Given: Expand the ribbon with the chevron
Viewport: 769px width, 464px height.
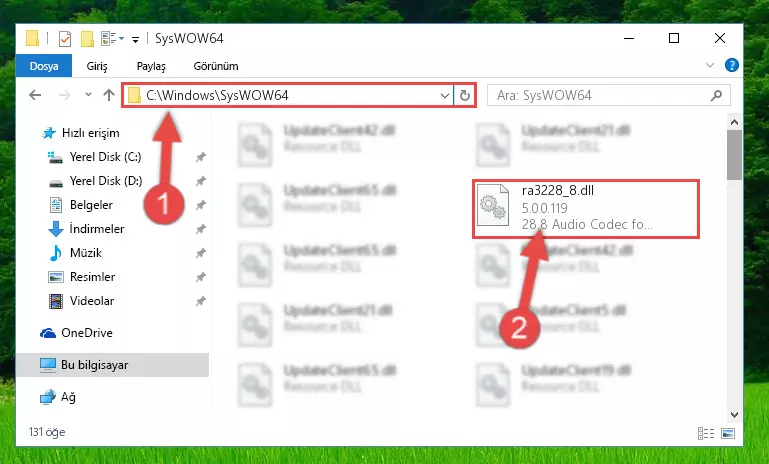Looking at the screenshot, I should 710,65.
